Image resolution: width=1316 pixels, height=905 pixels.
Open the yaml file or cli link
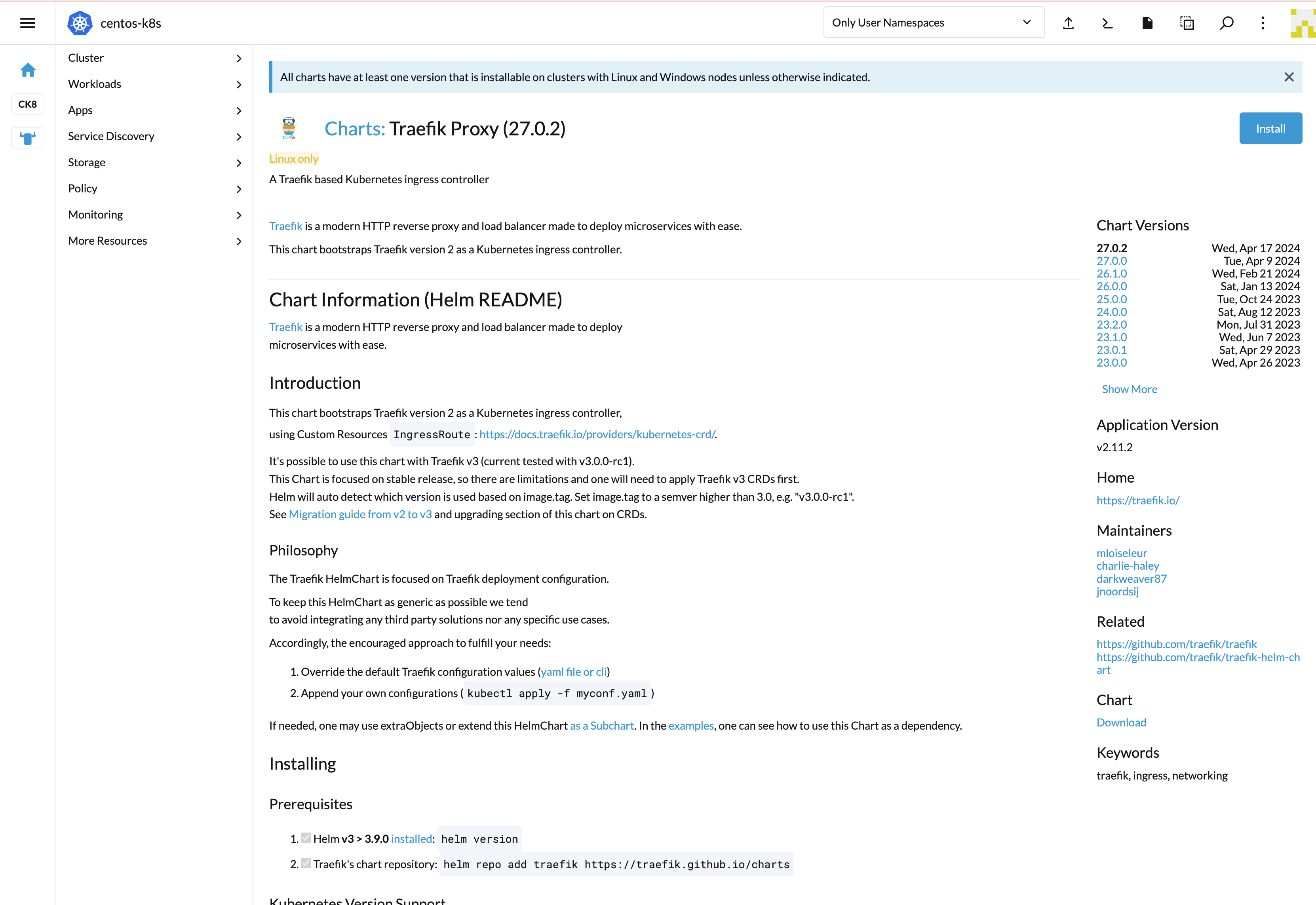tap(573, 672)
